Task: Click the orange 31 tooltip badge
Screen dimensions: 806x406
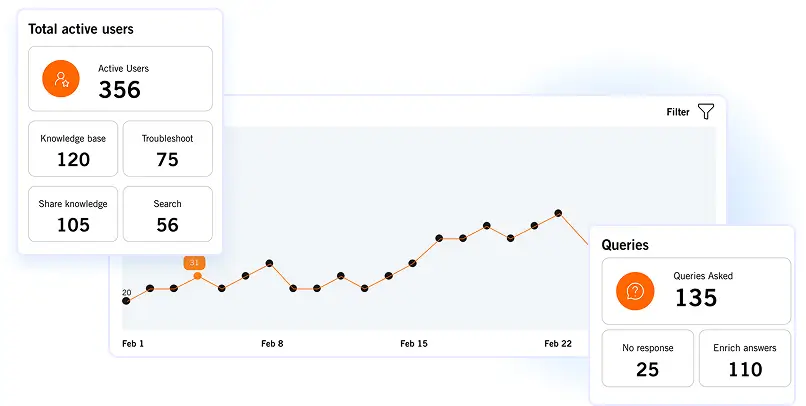Action: [194, 263]
